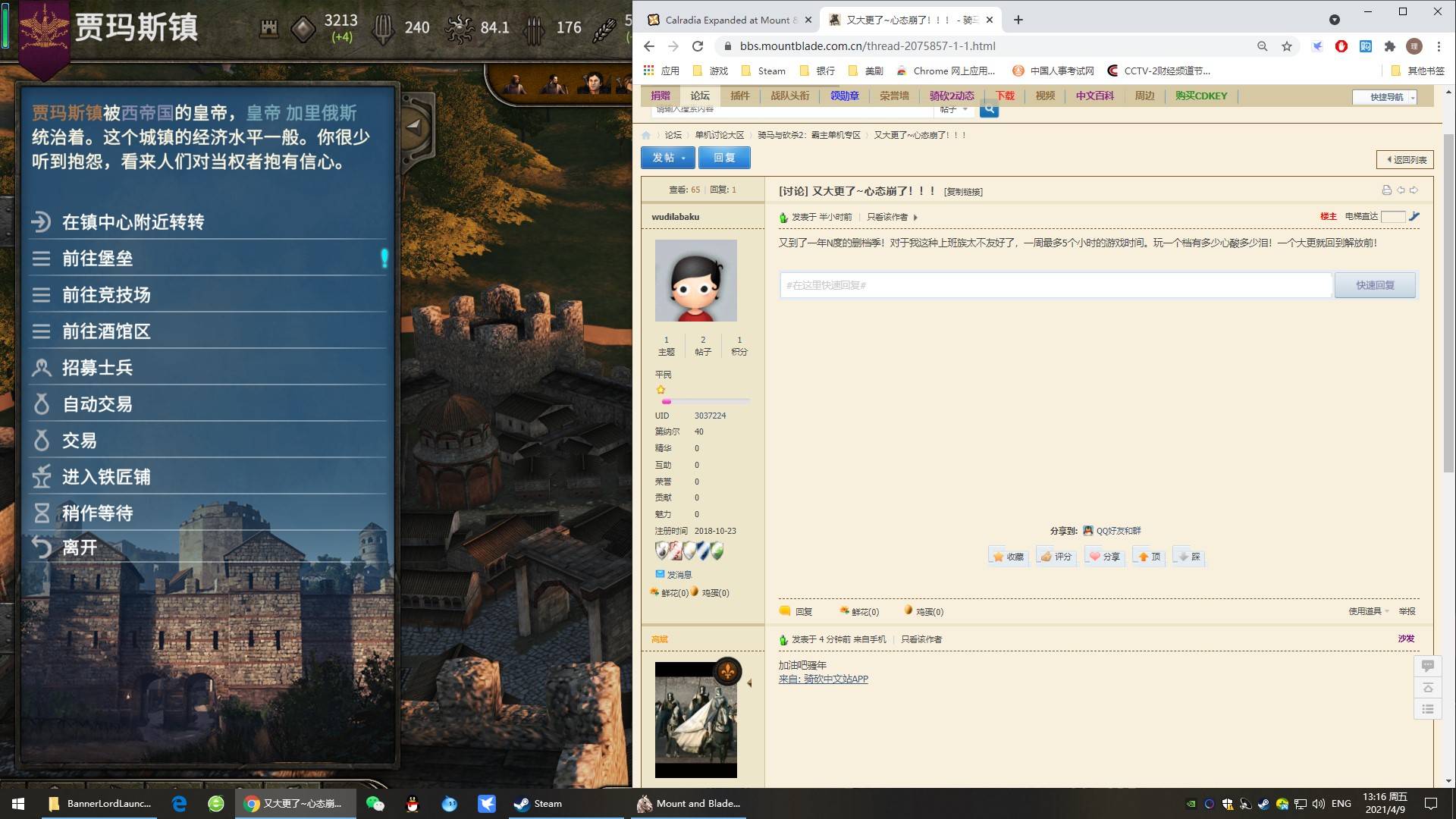Image resolution: width=1456 pixels, height=819 pixels.
Task: Open the 购买CDKEY nav link
Action: tap(1201, 96)
